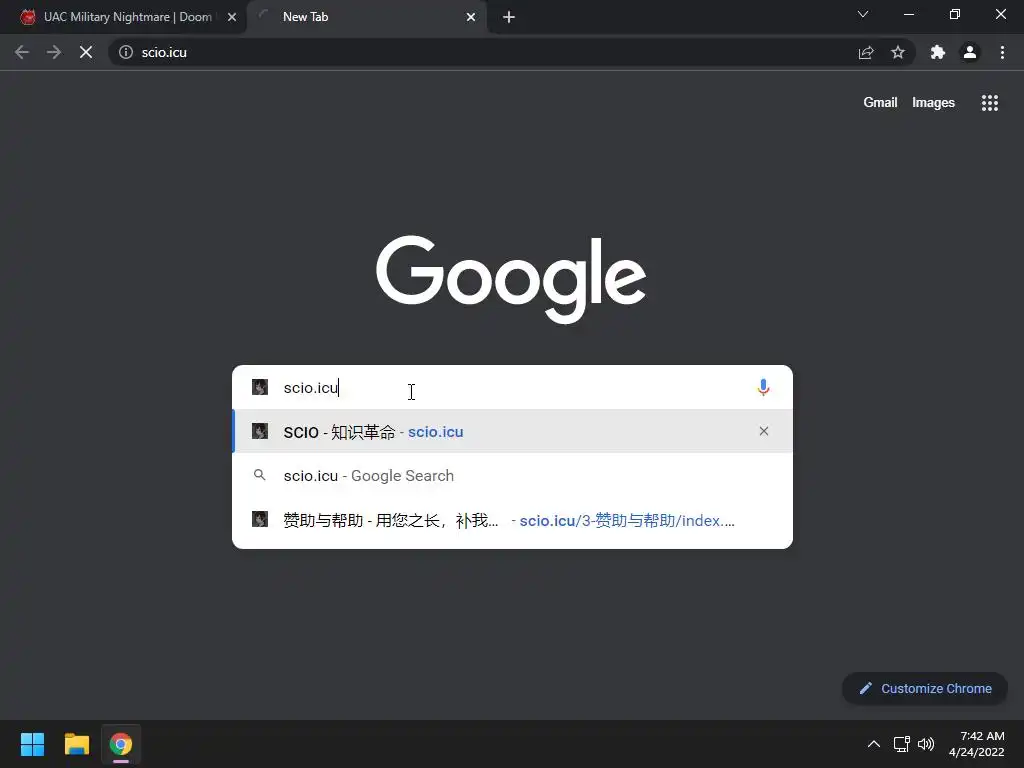This screenshot has height=768, width=1024.
Task: Close the UAC Military Nightmare tab
Action: [232, 17]
